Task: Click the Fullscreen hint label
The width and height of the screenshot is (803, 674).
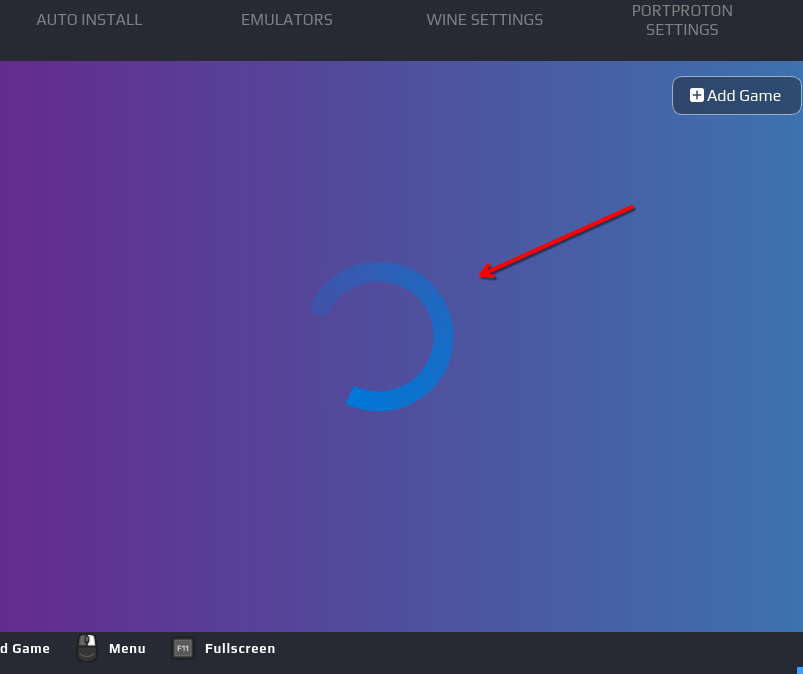Action: coord(240,648)
